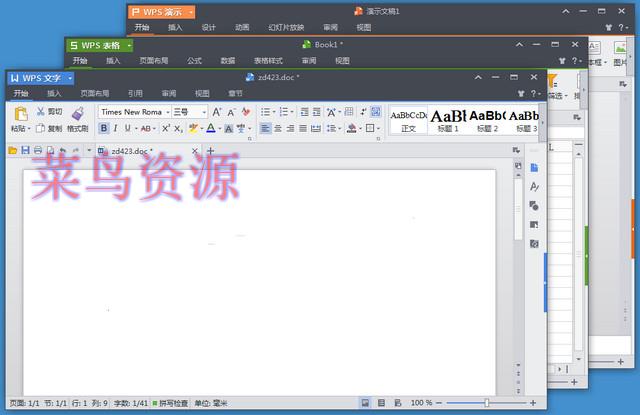Apply distributed alignment to the paragraph
The image size is (640, 415).
click(316, 129)
